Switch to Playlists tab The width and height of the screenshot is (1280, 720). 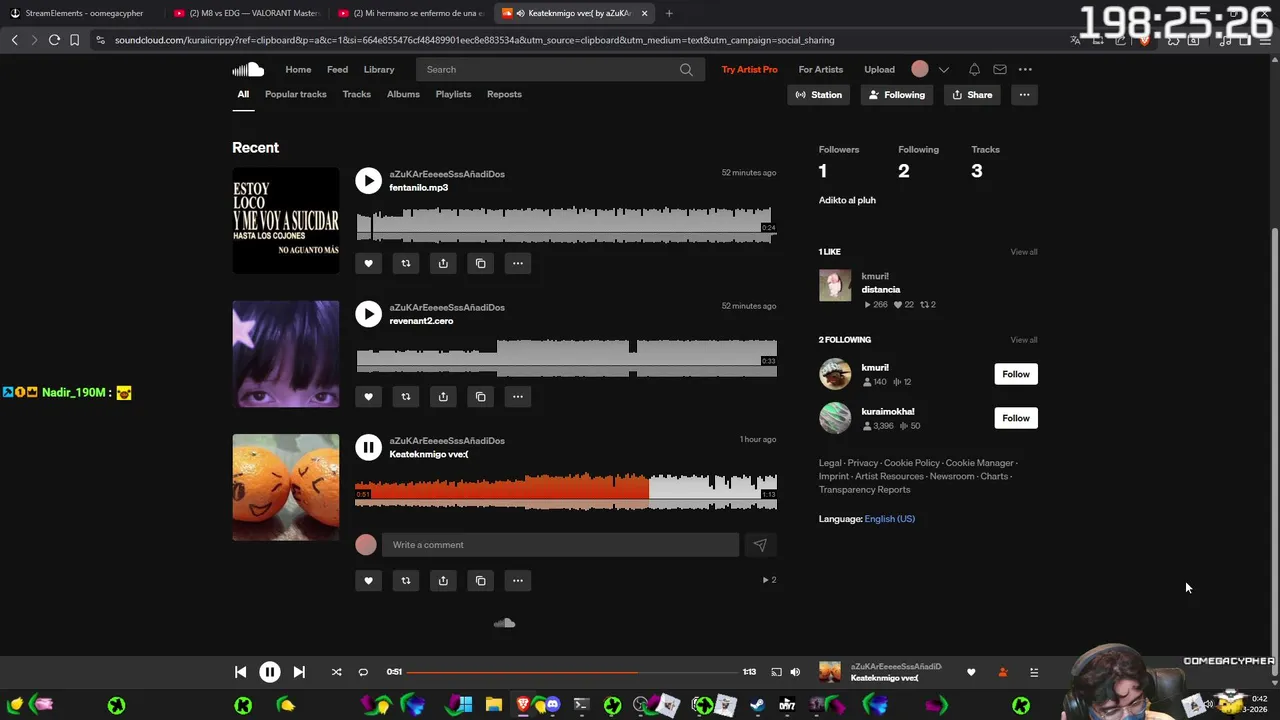click(x=453, y=94)
